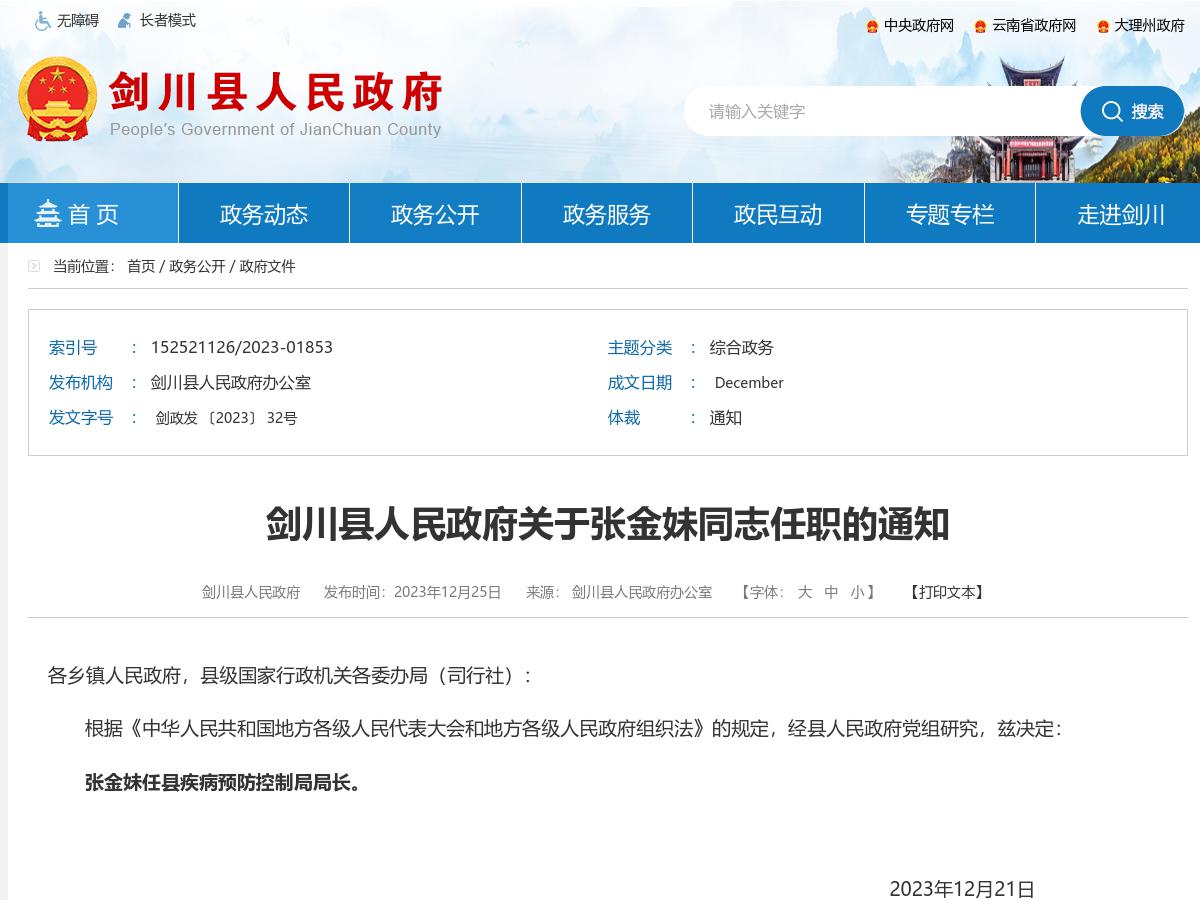Screen dimensions: 1200x900
Task: Select publisher text 剑川县人民政府办公室 in info box
Action: pos(231,382)
